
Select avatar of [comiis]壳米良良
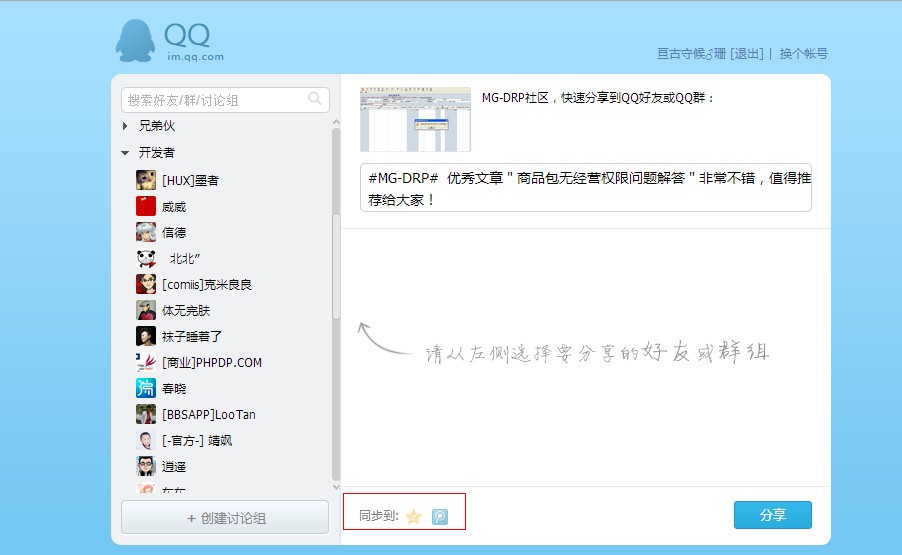click(146, 284)
